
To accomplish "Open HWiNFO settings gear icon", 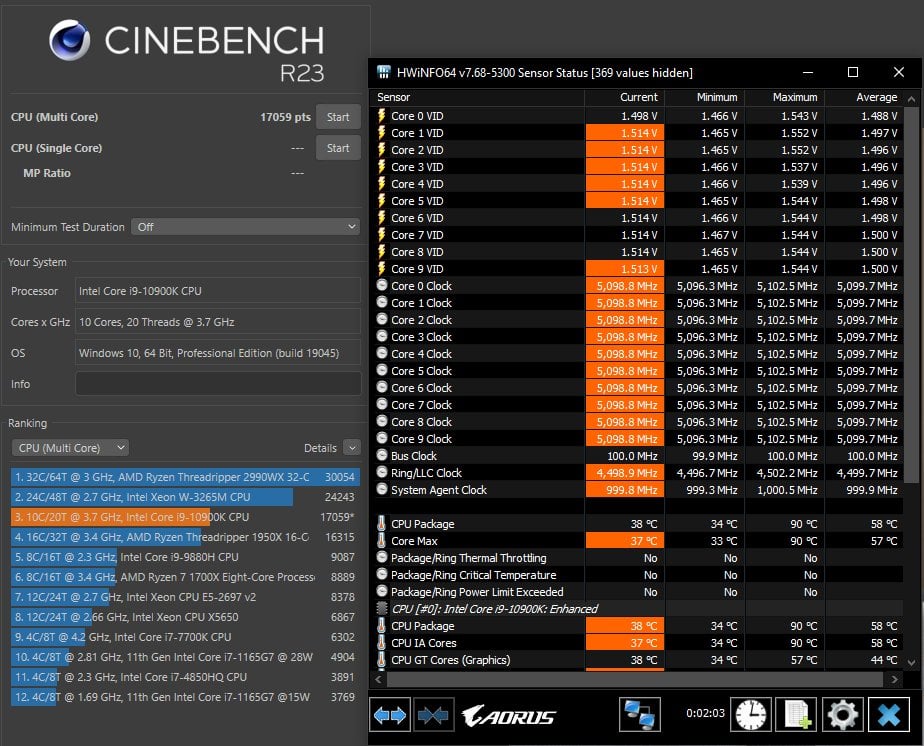I will 843,715.
